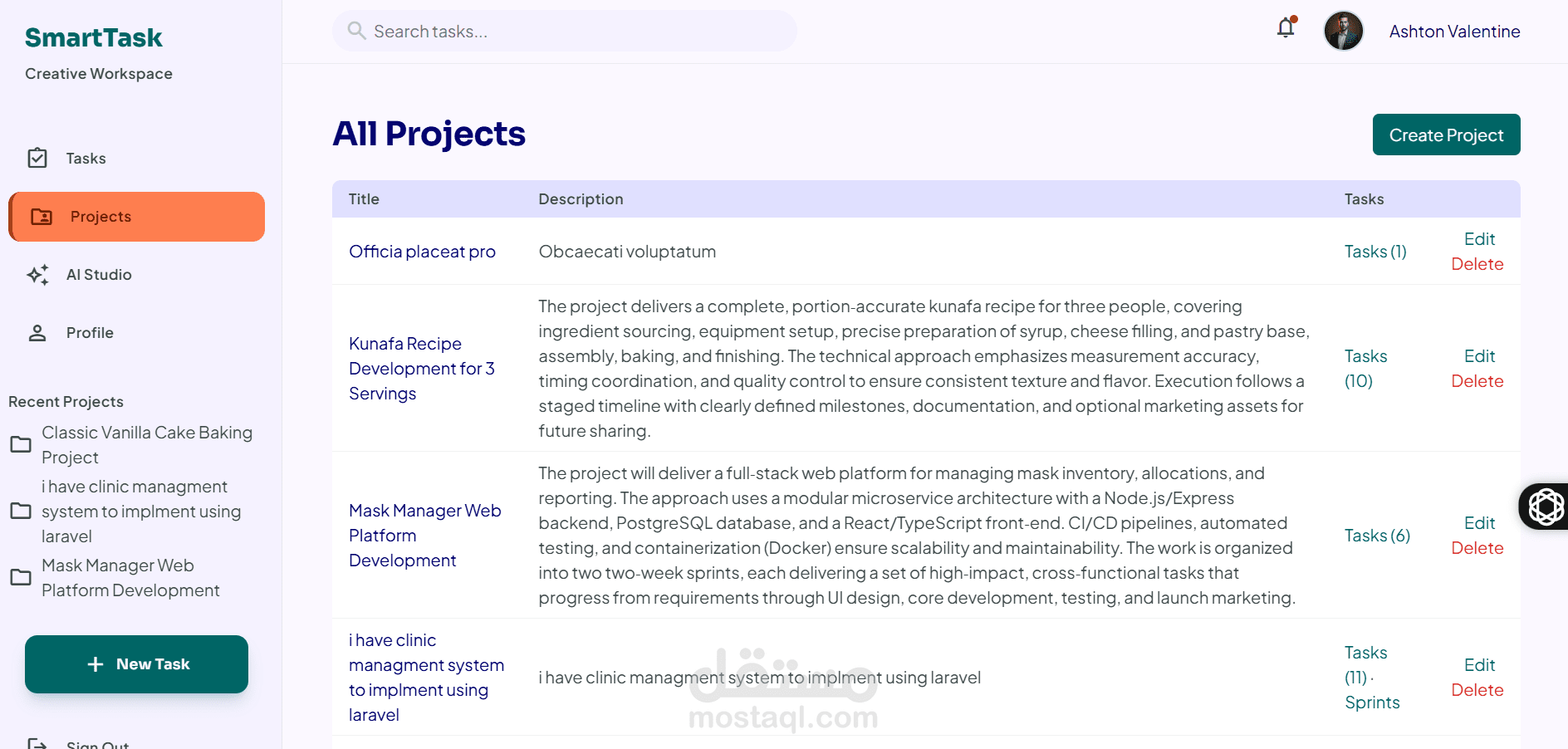Open Sprints link for the clinic management project
The height and width of the screenshot is (749, 1568).
pos(1372,702)
